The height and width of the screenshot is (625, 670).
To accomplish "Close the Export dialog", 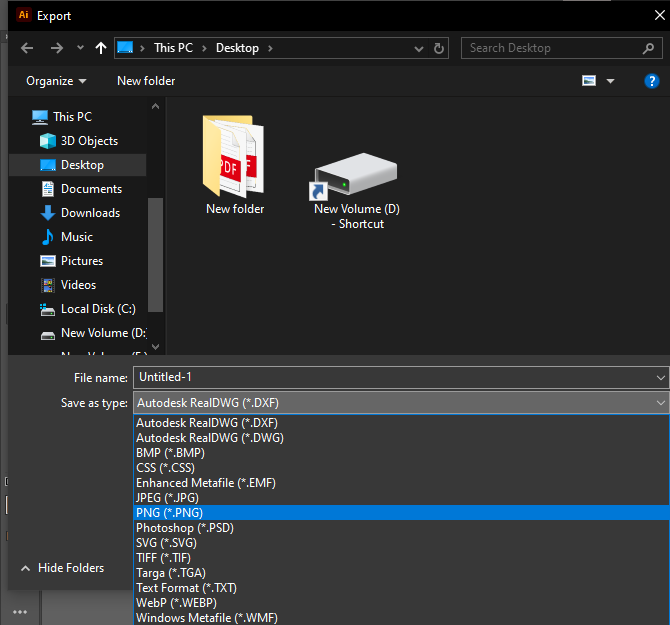I will (x=659, y=15).
